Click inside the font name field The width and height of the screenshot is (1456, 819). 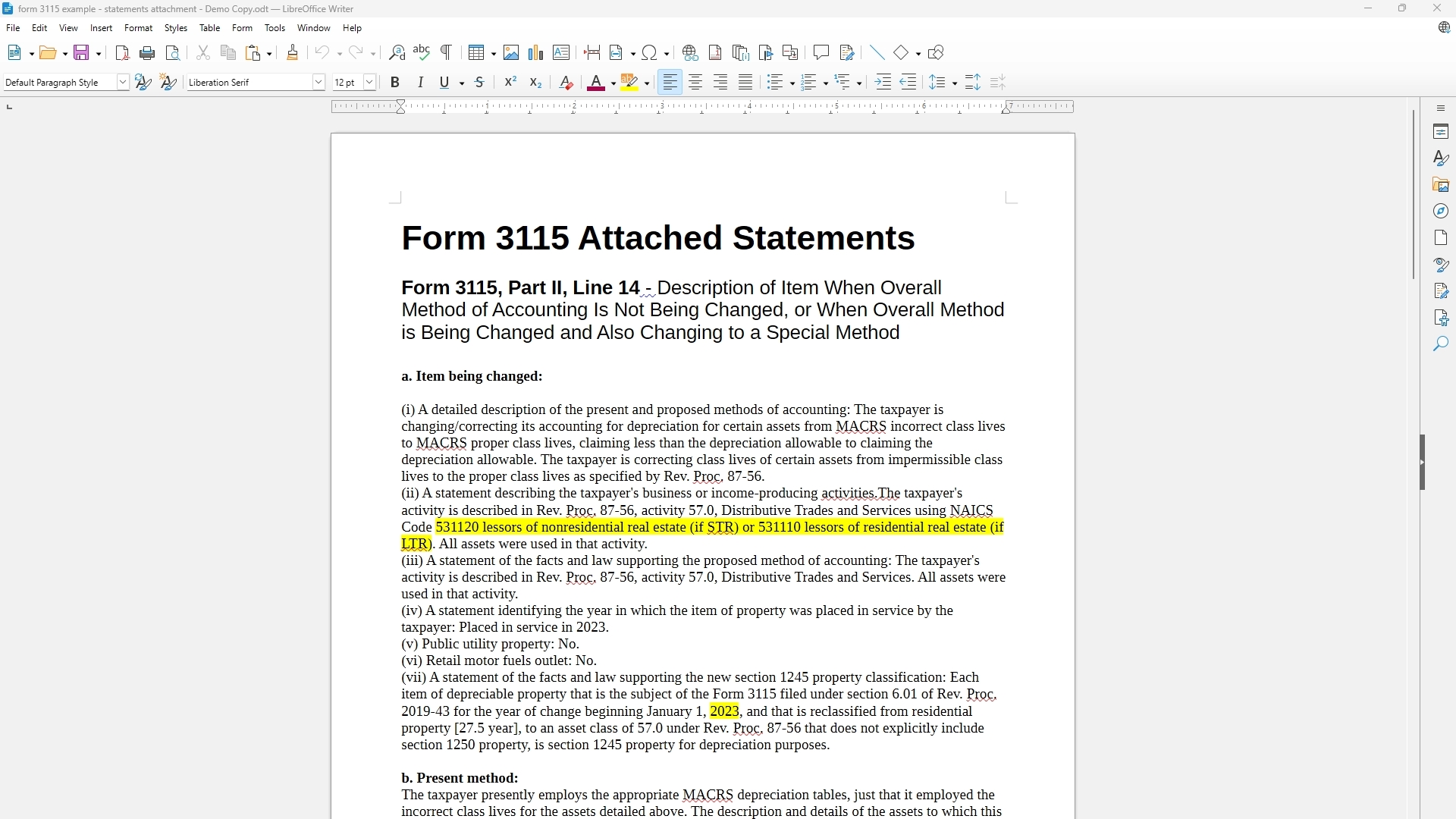click(249, 83)
